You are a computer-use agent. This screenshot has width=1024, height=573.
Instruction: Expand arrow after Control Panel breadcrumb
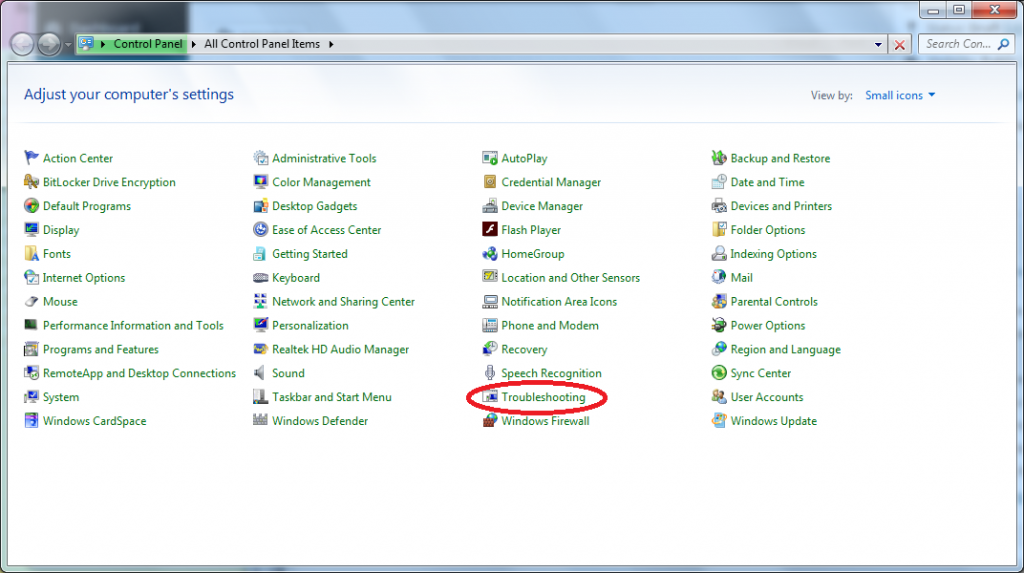click(193, 44)
